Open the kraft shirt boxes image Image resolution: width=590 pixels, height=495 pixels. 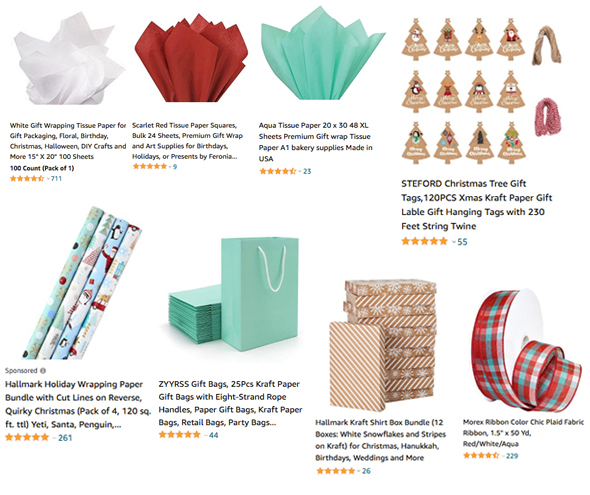[x=382, y=345]
